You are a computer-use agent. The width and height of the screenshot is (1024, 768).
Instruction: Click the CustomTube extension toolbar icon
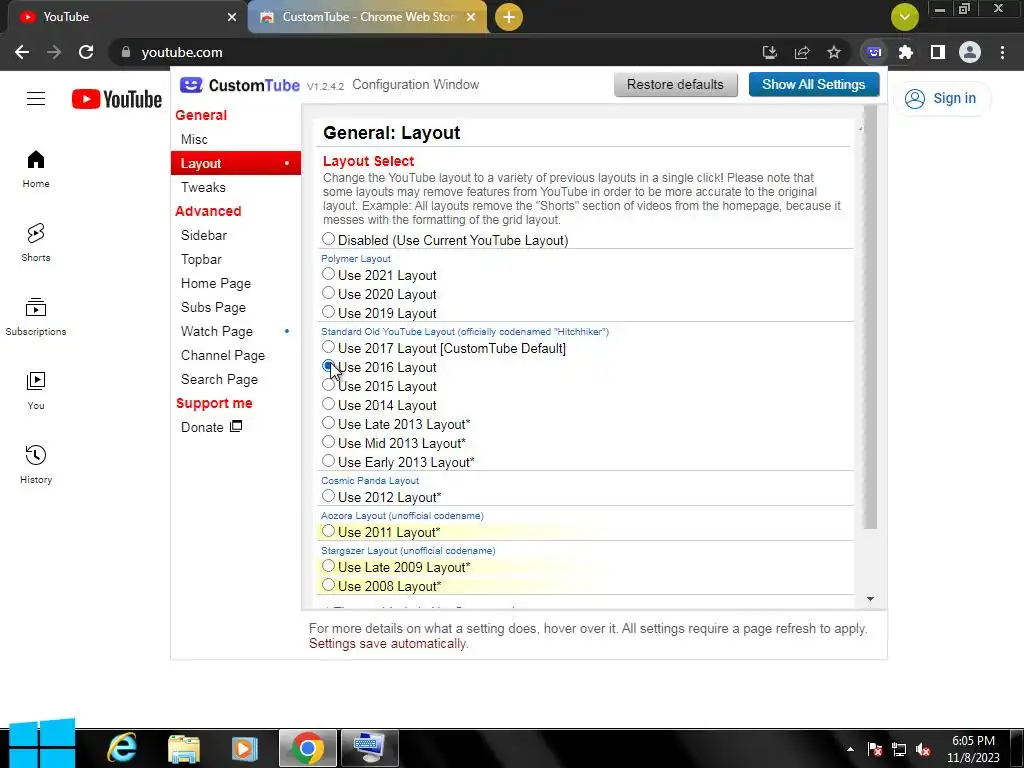point(874,52)
